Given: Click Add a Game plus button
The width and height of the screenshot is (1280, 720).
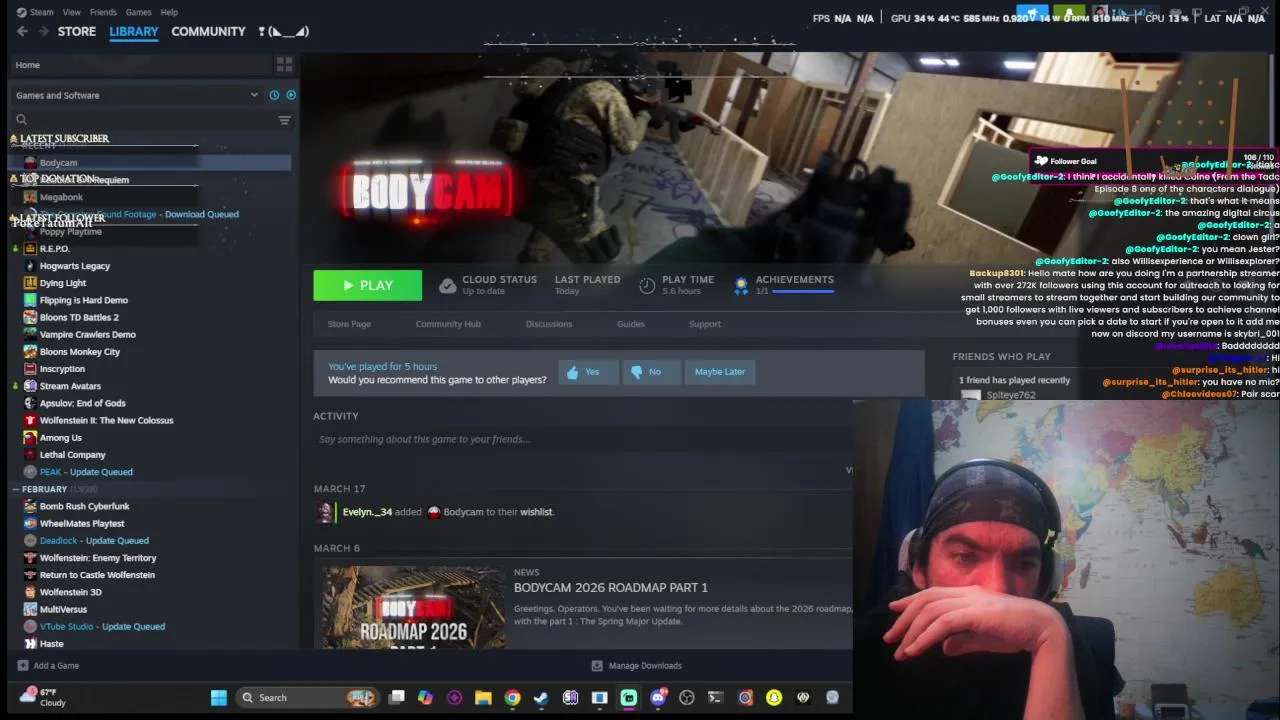Looking at the screenshot, I should tap(22, 666).
